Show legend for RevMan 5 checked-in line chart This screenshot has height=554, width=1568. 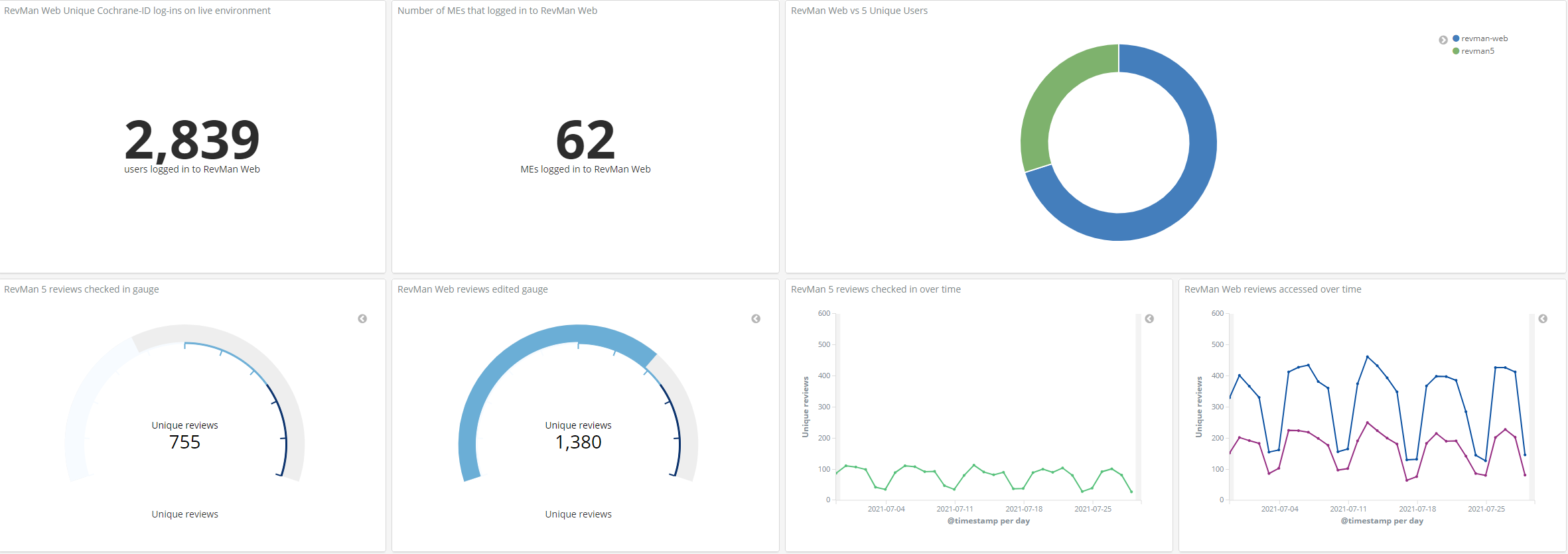click(x=1149, y=319)
